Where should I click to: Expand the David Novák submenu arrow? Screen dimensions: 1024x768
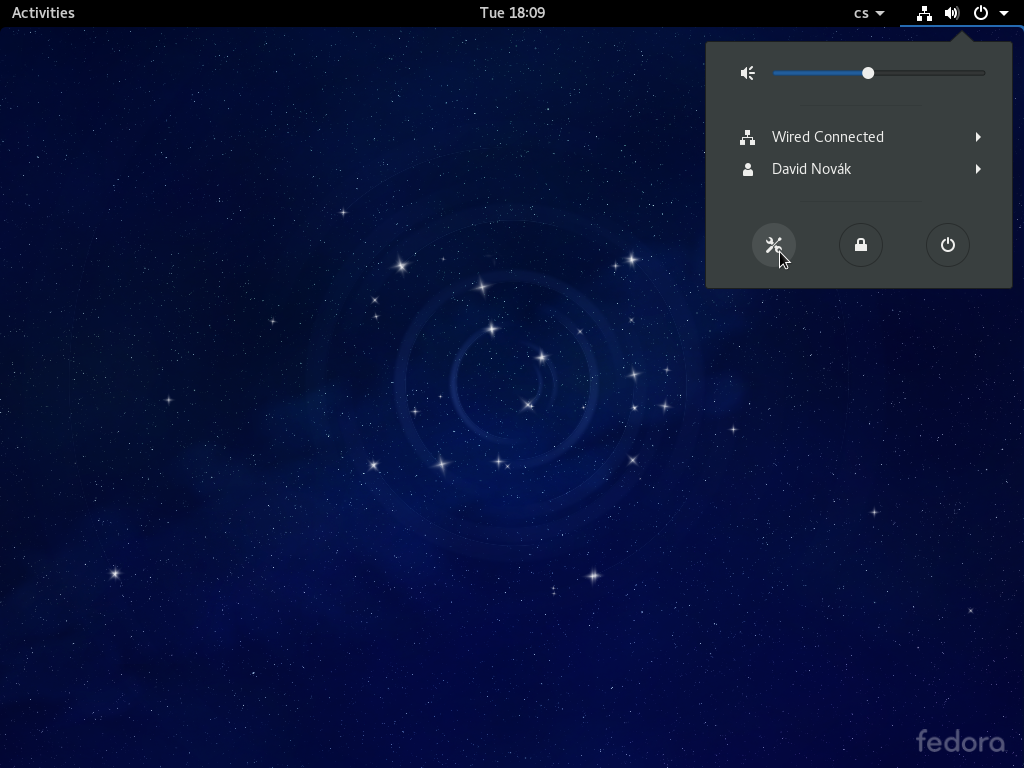pyautogui.click(x=978, y=169)
